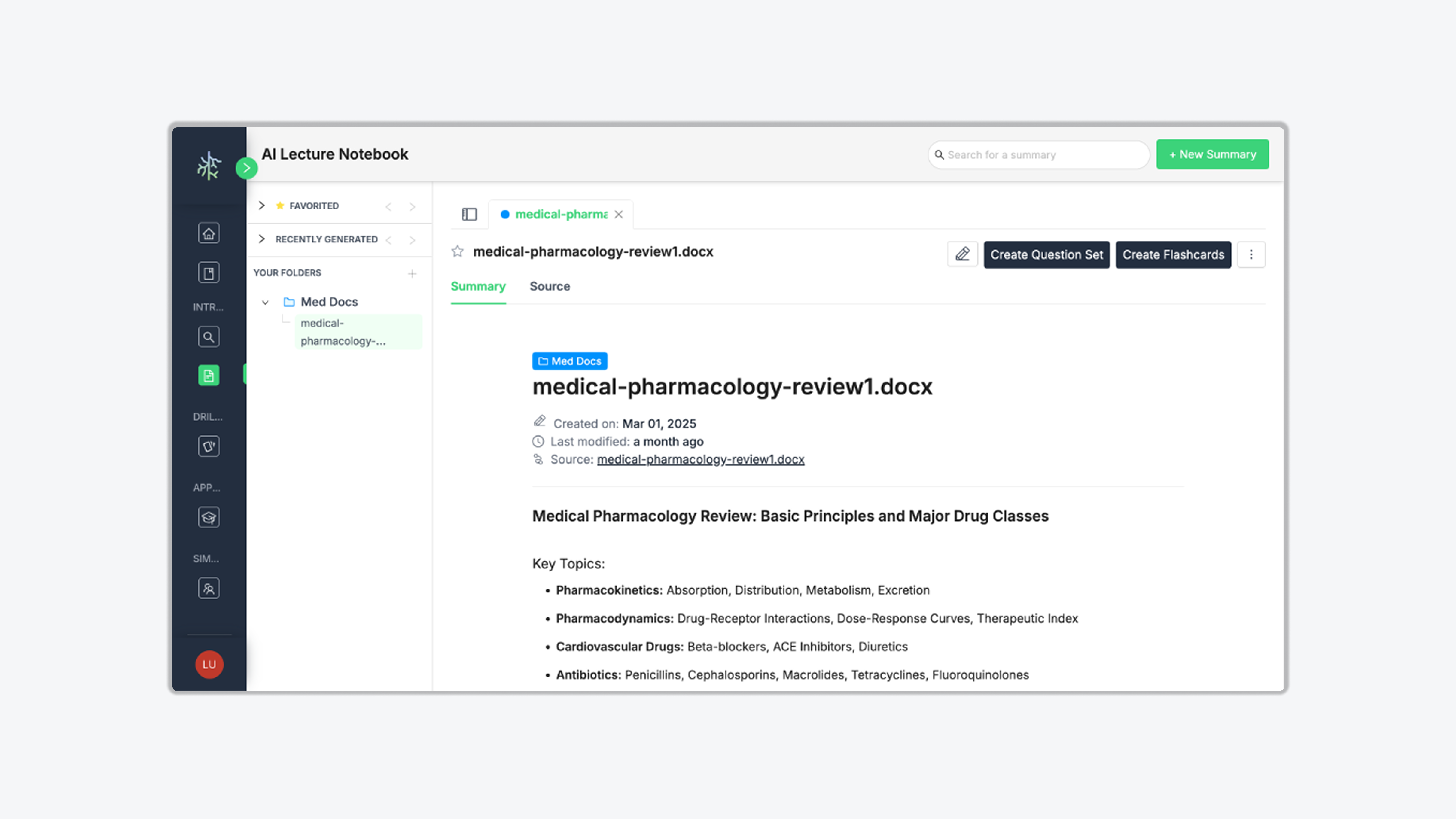Expand the sidebar with green arrow button
1456x819 pixels.
pyautogui.click(x=246, y=168)
